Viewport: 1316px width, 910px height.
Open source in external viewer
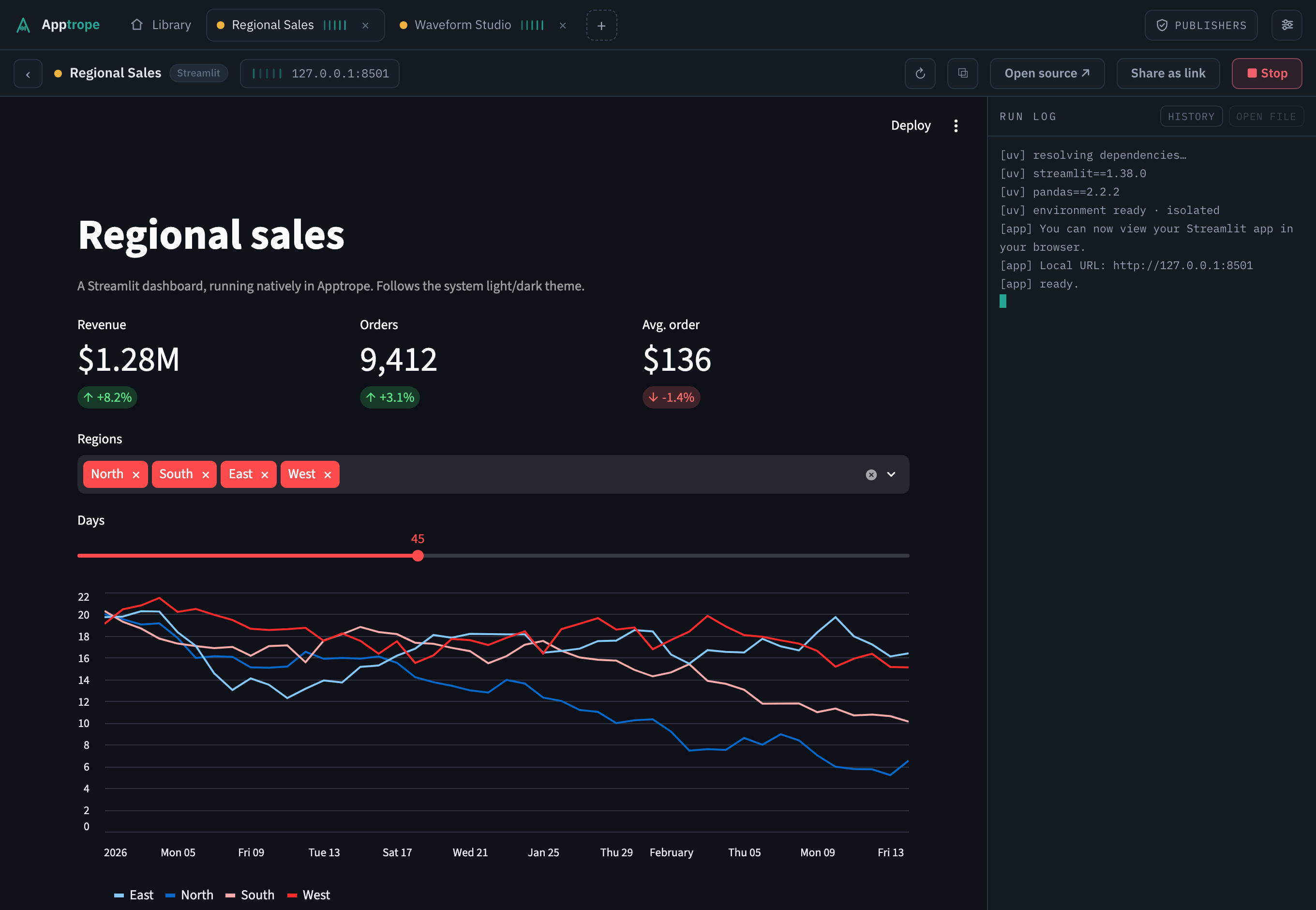coord(1047,74)
